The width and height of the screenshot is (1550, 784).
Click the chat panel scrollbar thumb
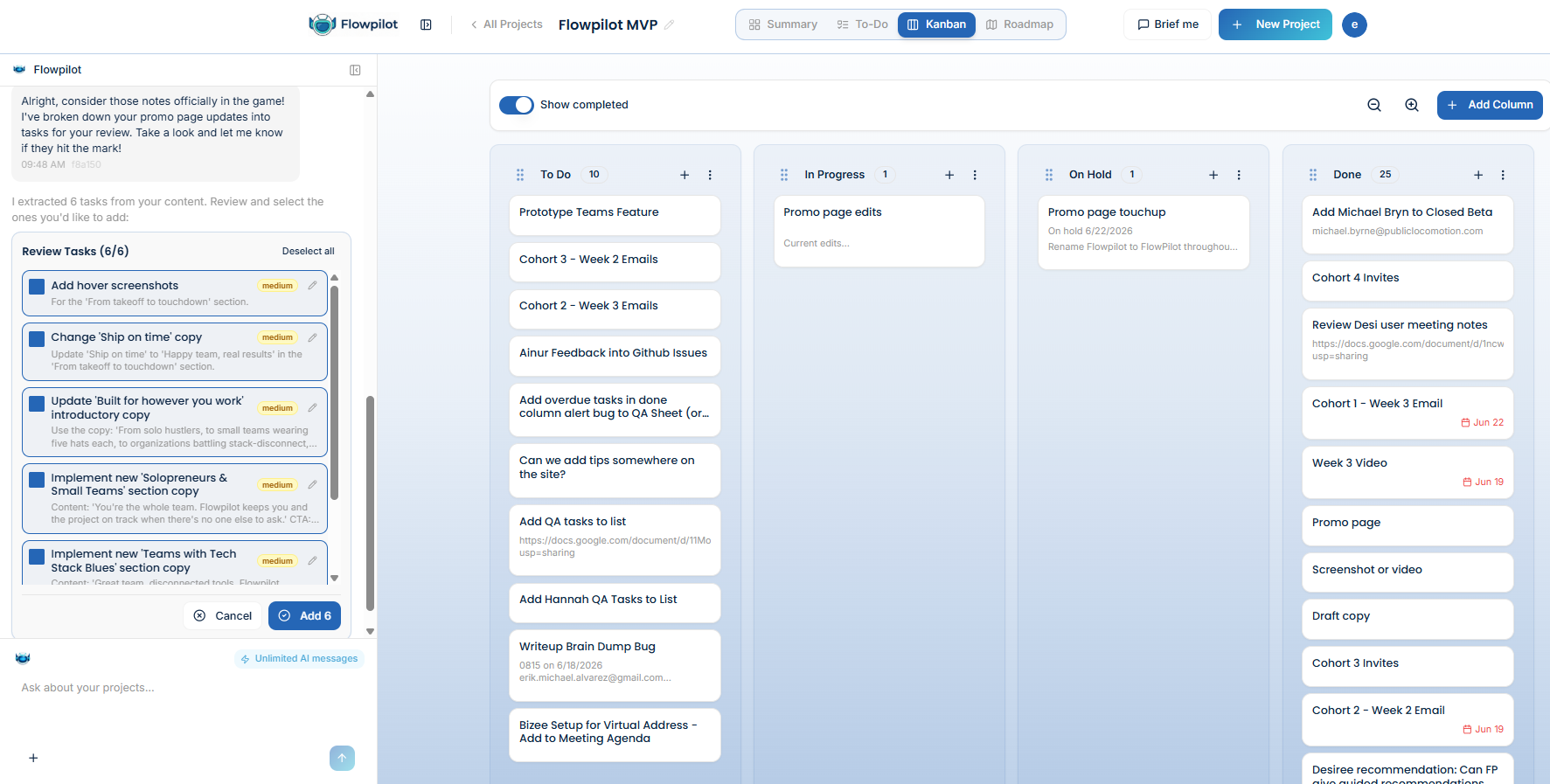(370, 503)
